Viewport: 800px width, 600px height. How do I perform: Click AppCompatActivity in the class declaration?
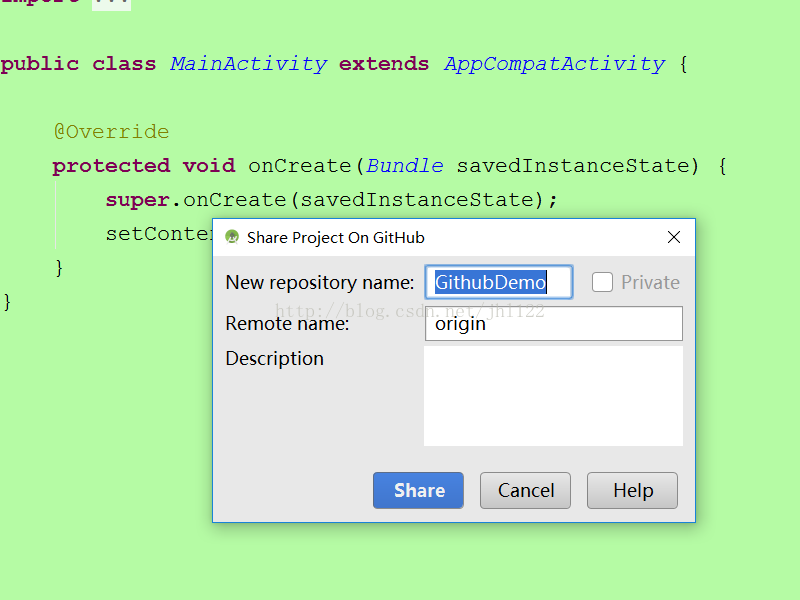point(555,64)
